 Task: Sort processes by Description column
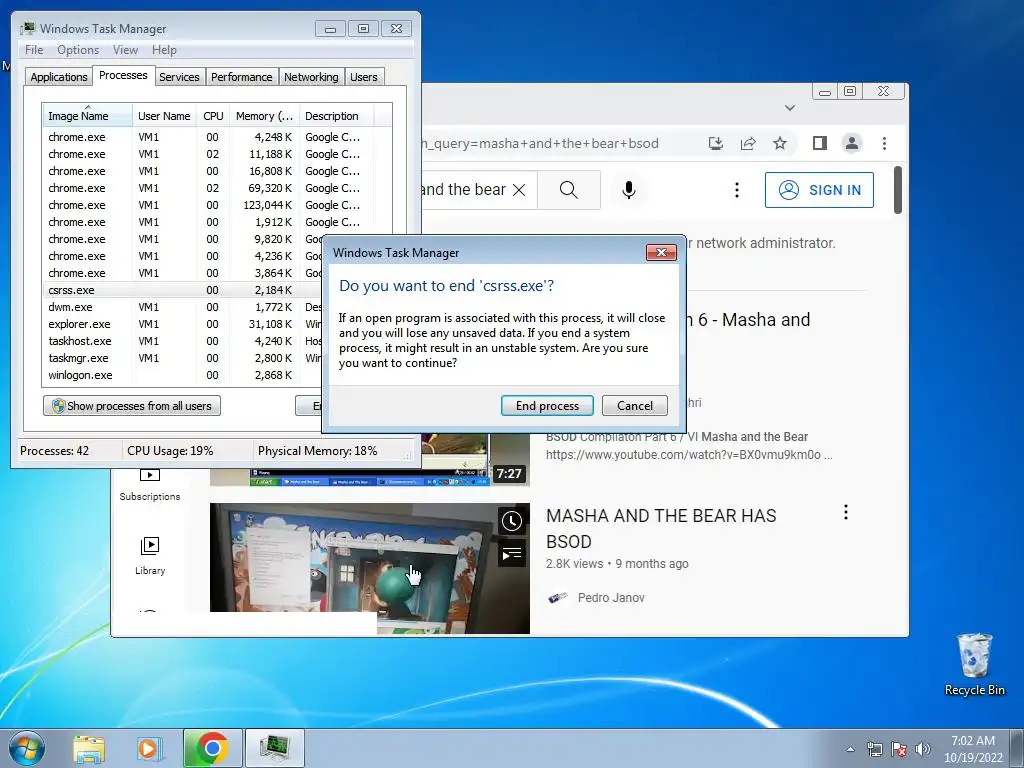click(x=336, y=116)
